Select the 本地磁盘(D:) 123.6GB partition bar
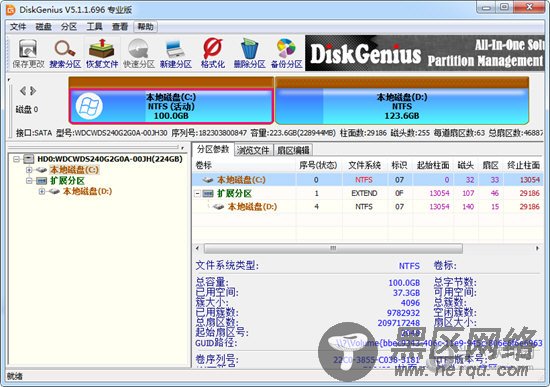Viewport: 550px width, 387px height. tap(402, 106)
